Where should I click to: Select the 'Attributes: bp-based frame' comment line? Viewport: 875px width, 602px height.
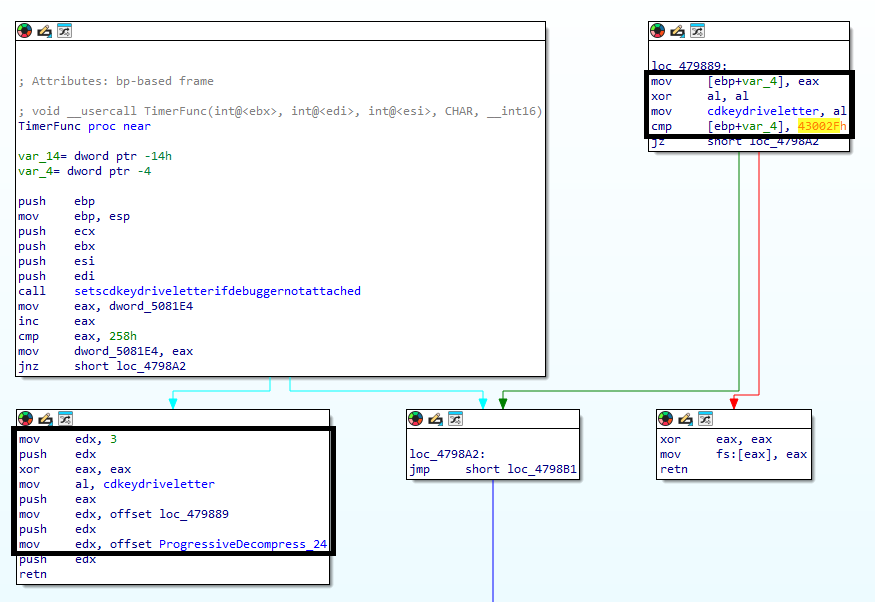(x=116, y=81)
